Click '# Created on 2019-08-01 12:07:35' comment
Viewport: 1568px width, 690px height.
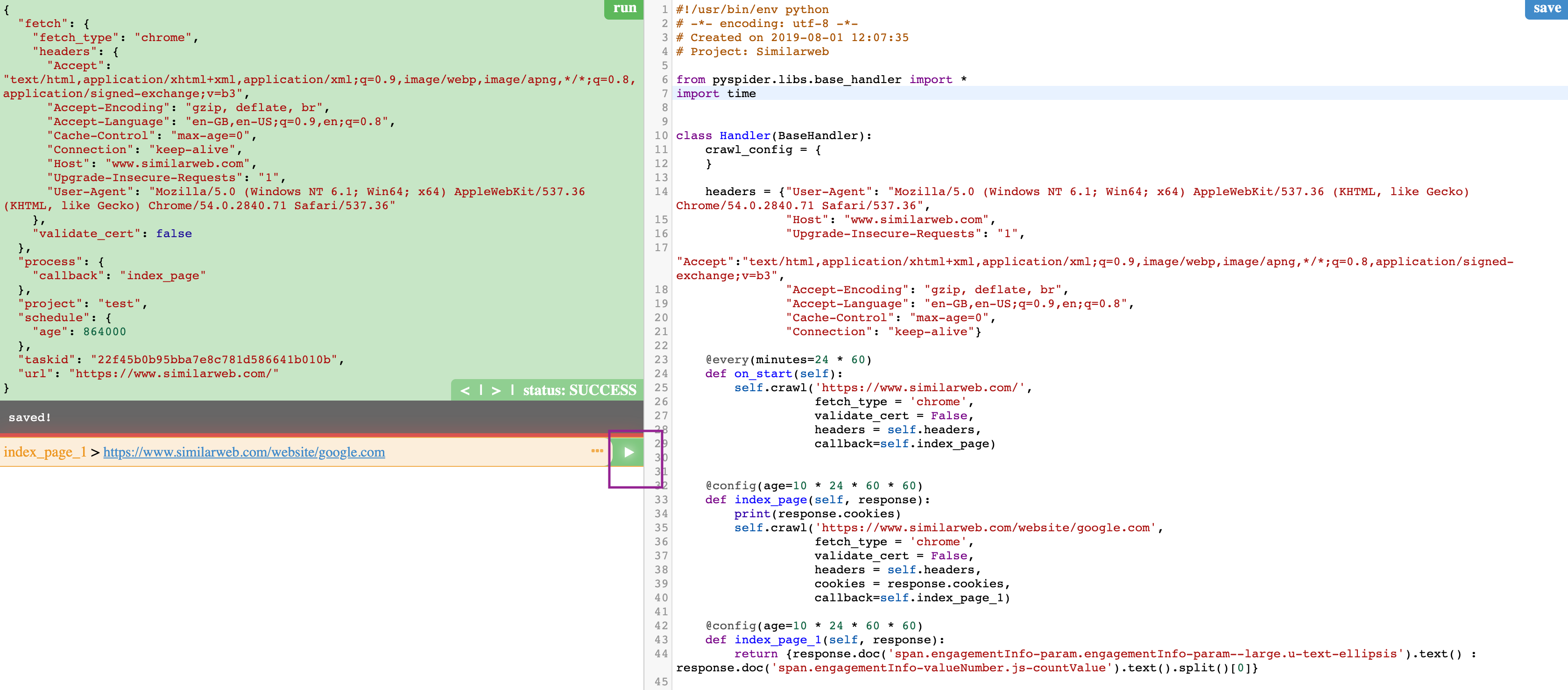click(792, 38)
